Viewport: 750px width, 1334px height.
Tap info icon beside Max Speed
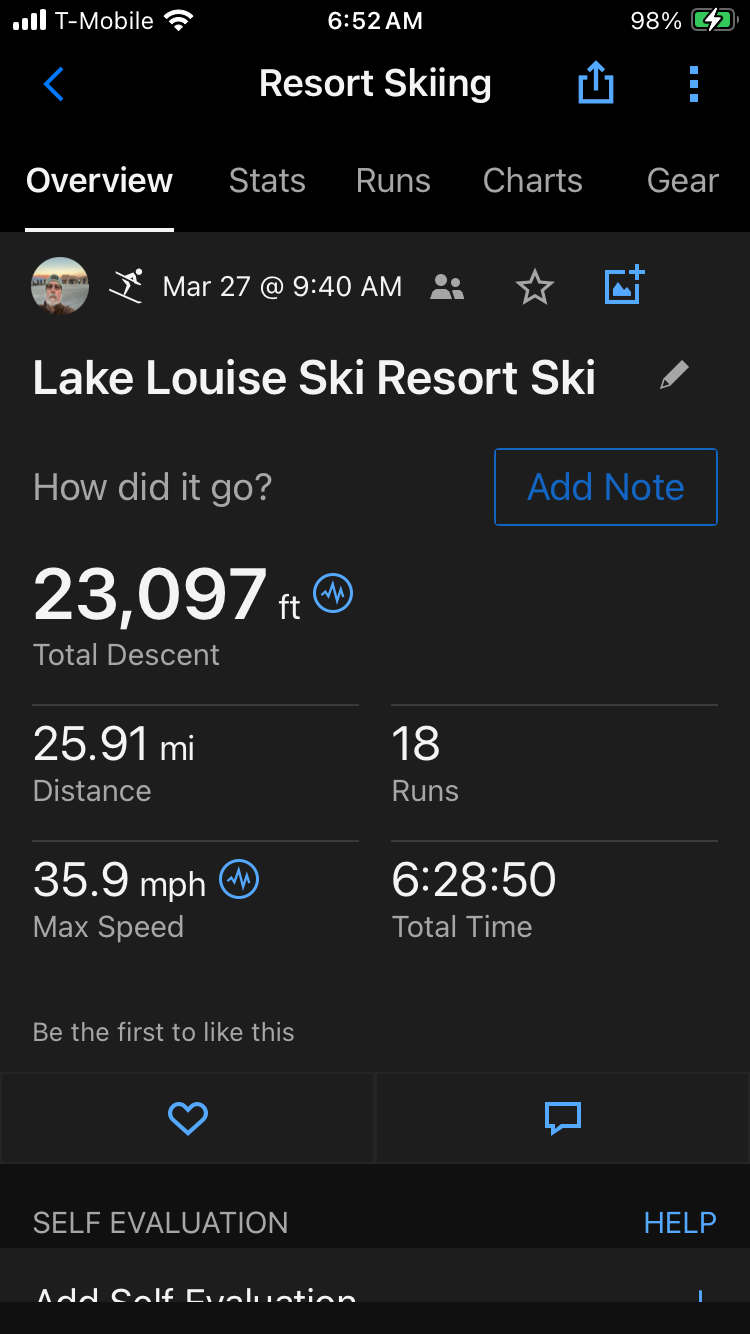[x=239, y=880]
